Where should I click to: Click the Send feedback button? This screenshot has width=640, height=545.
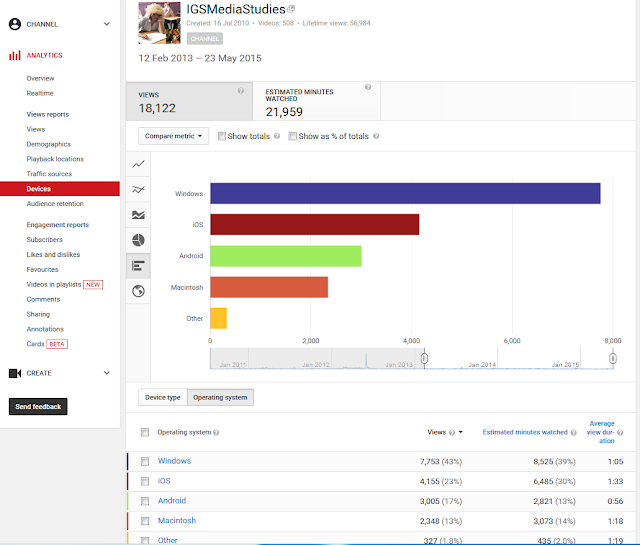click(38, 407)
